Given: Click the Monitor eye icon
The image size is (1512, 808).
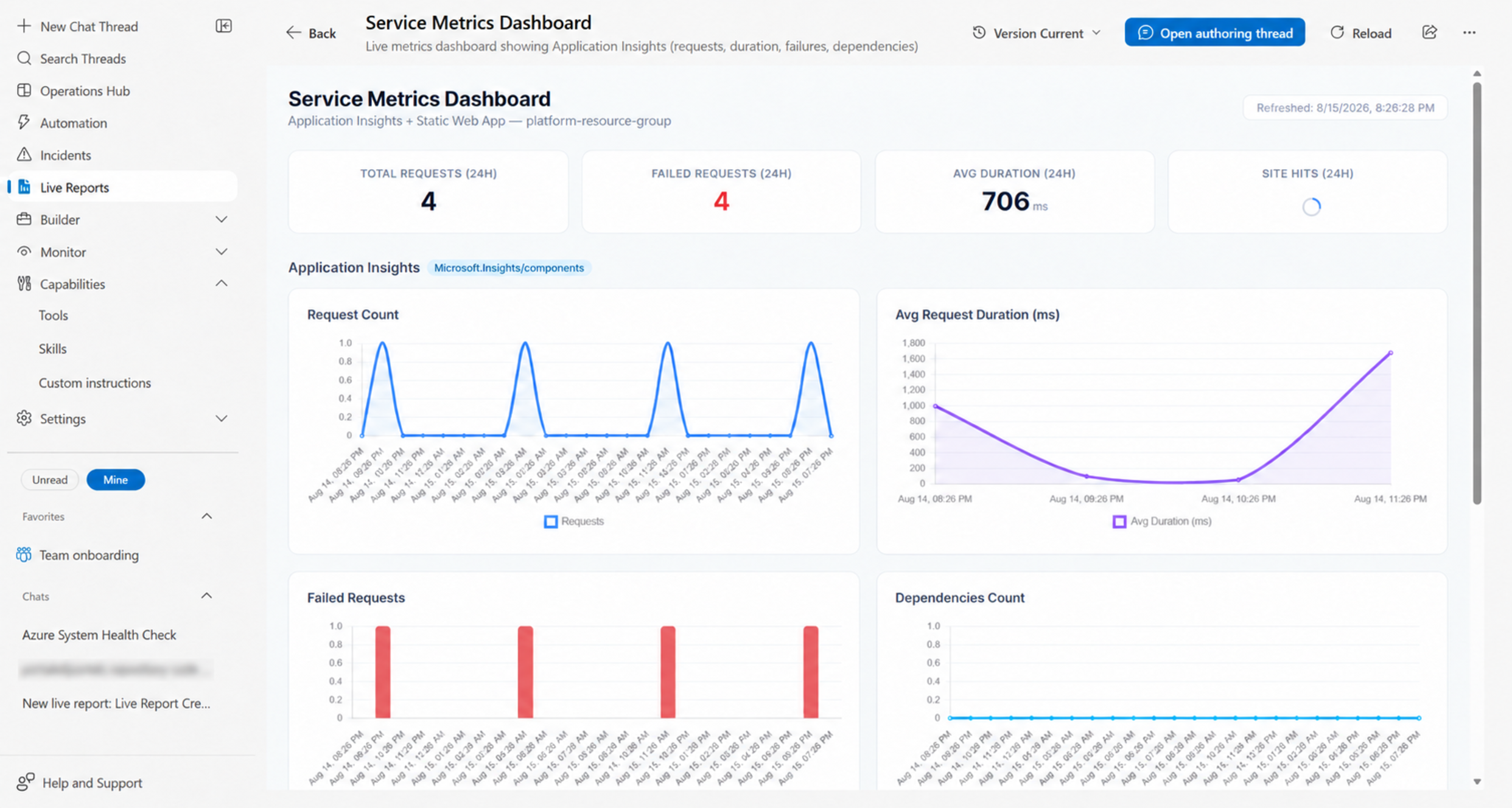Looking at the screenshot, I should point(24,251).
